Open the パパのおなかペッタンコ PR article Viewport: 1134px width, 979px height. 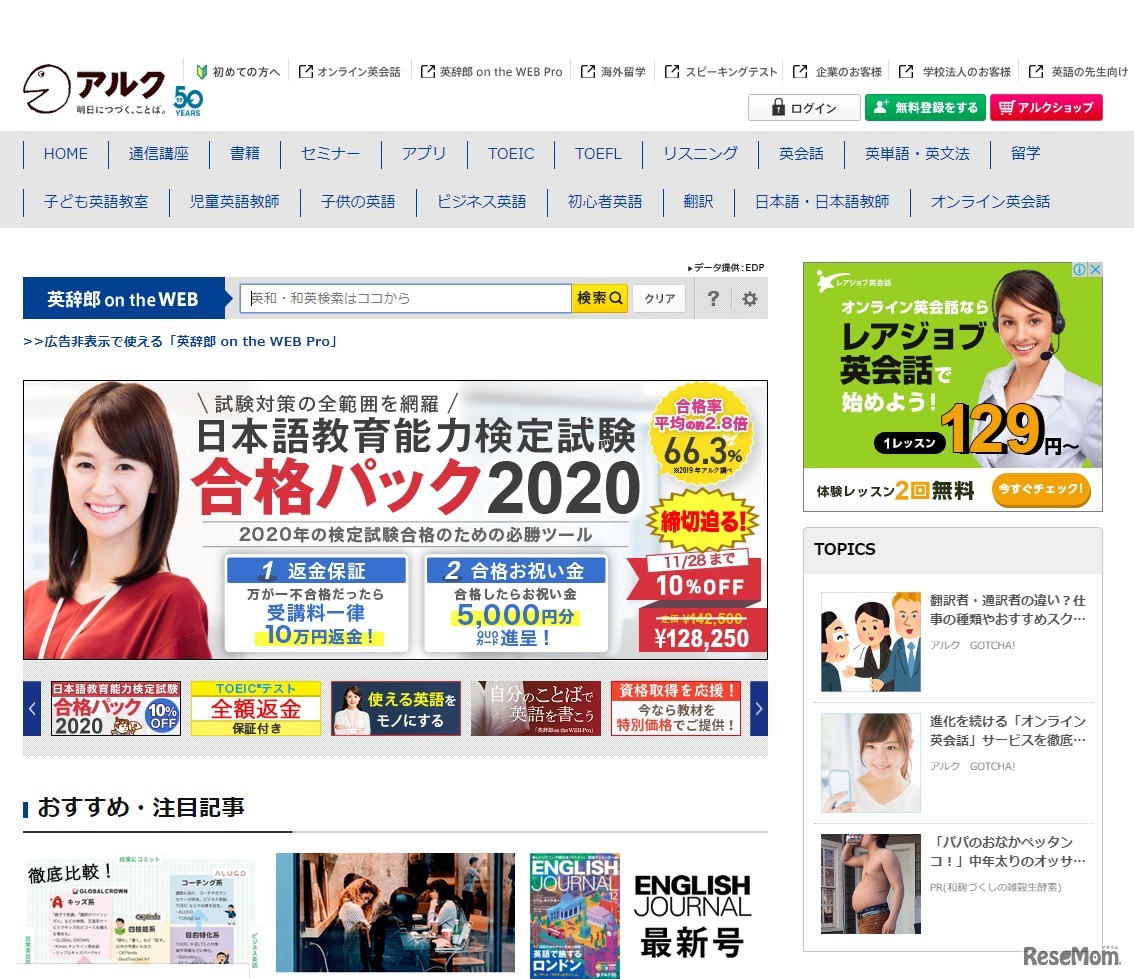click(1007, 851)
